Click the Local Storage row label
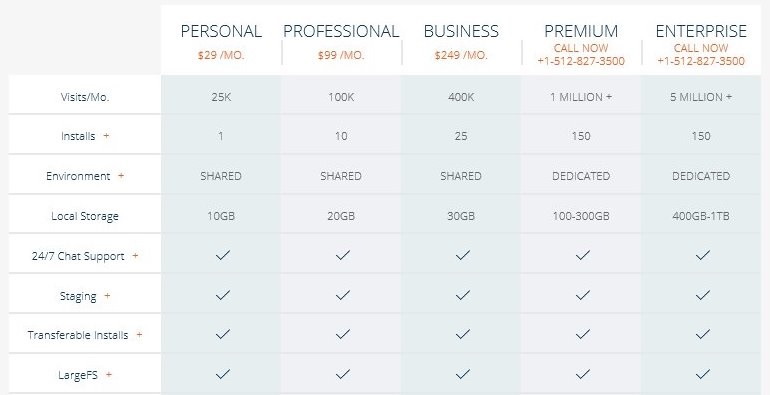The image size is (770, 395). coord(85,216)
